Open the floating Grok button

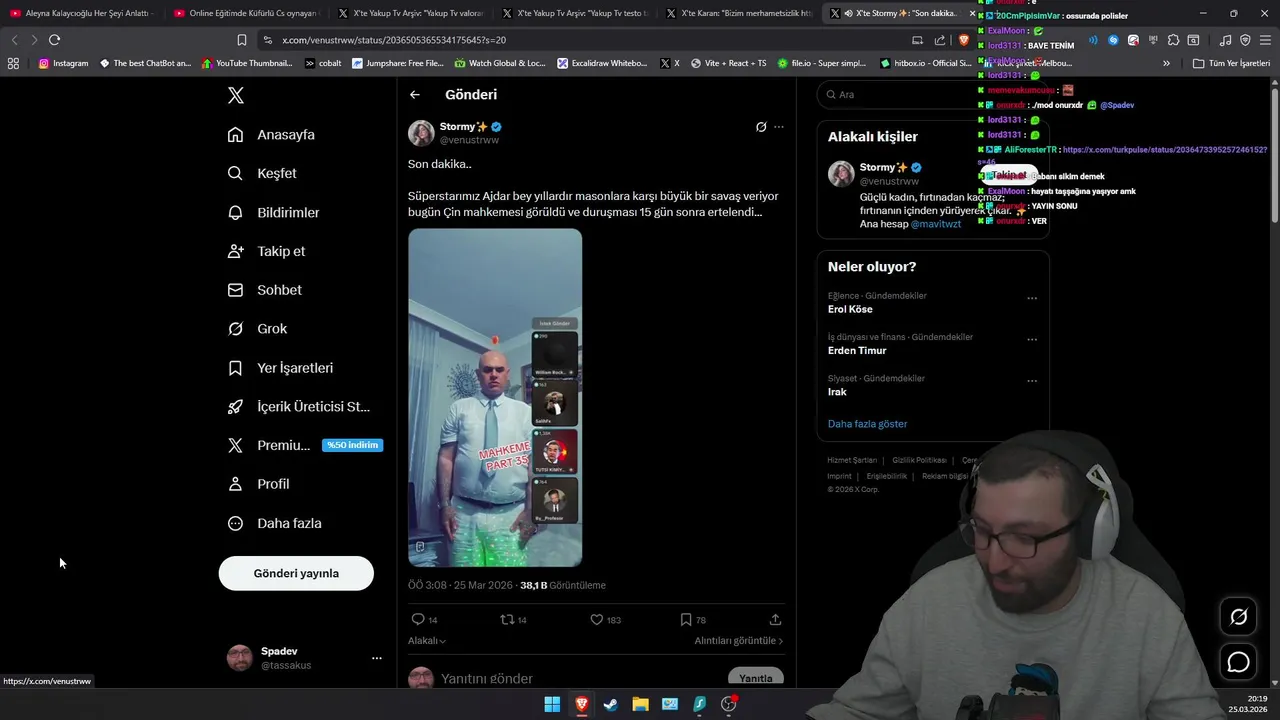tap(1238, 617)
